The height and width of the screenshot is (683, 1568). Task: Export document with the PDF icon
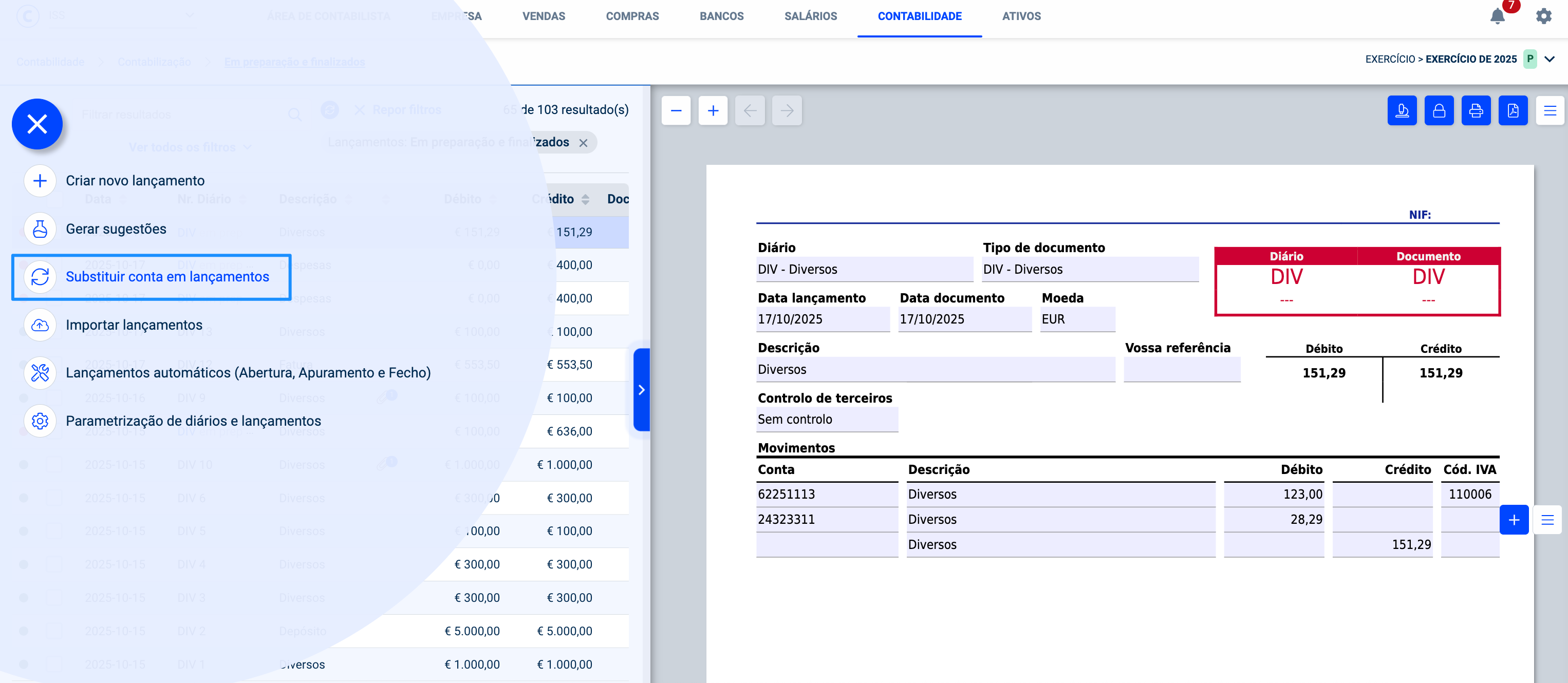click(1513, 111)
